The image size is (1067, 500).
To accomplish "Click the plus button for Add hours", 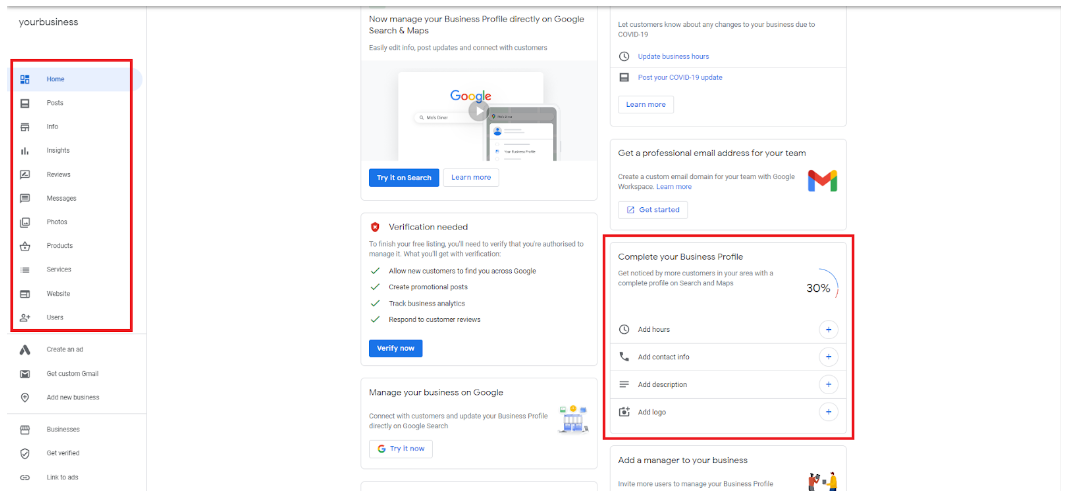I will (x=828, y=330).
